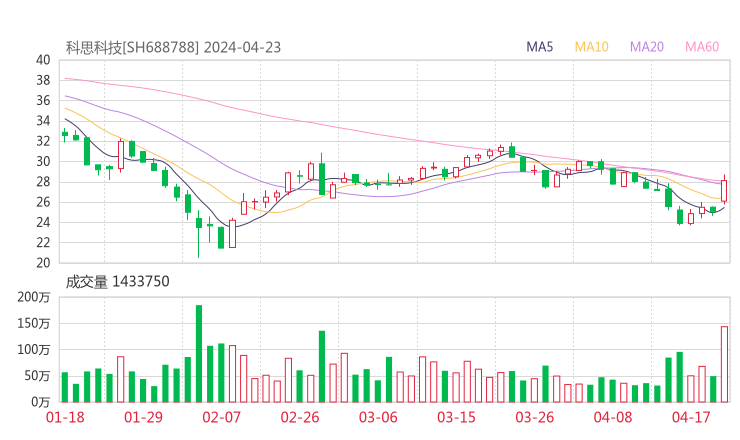Click the 01-29 date label

pos(143,417)
